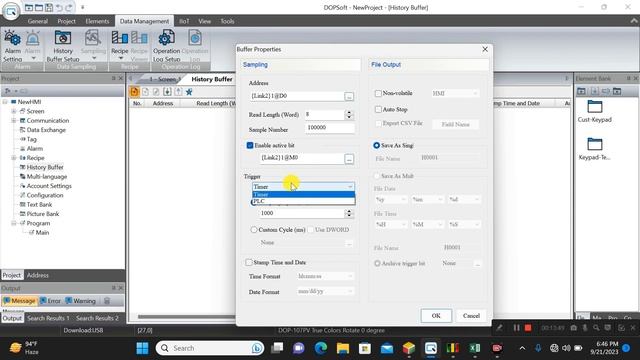Viewport: 640px width, 360px height.
Task: Open History Buffer Setup ribbon icon
Action: pos(63,46)
